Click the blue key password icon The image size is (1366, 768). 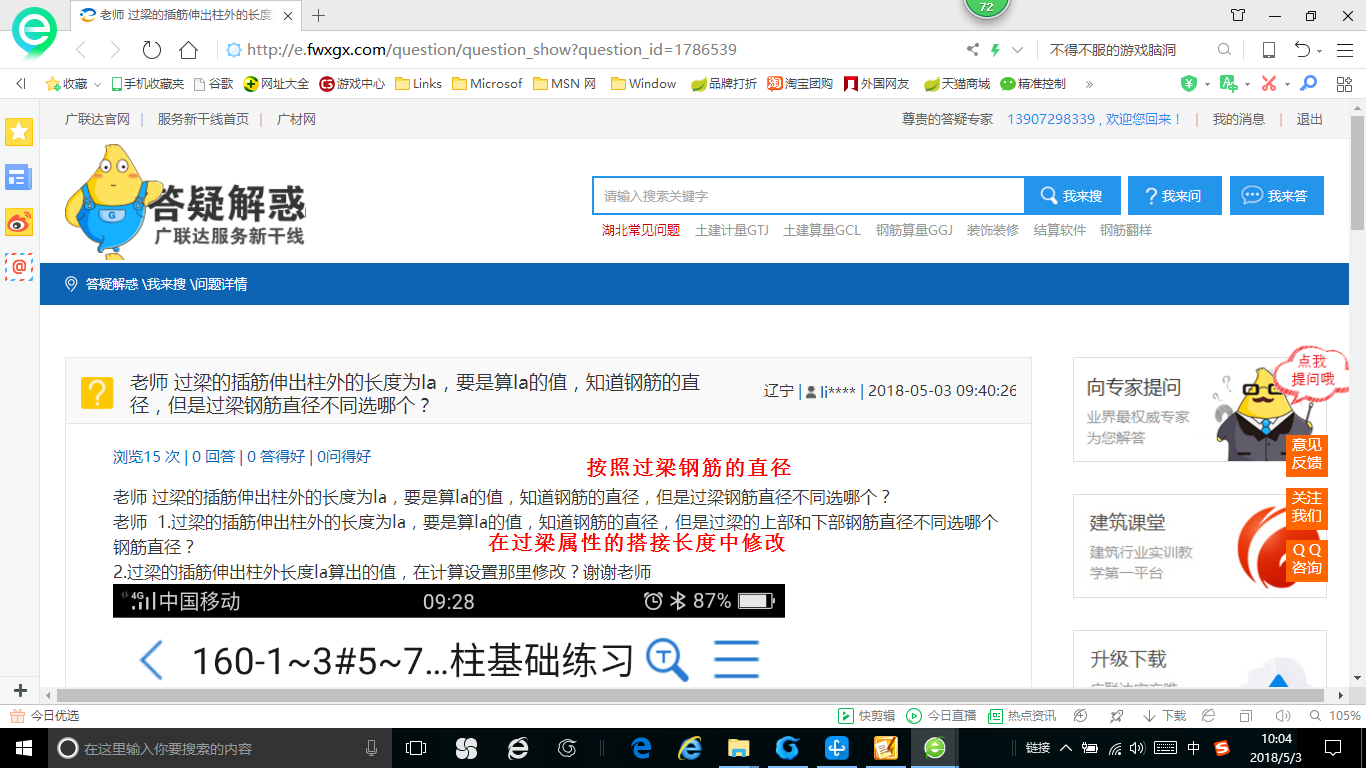(x=1308, y=83)
